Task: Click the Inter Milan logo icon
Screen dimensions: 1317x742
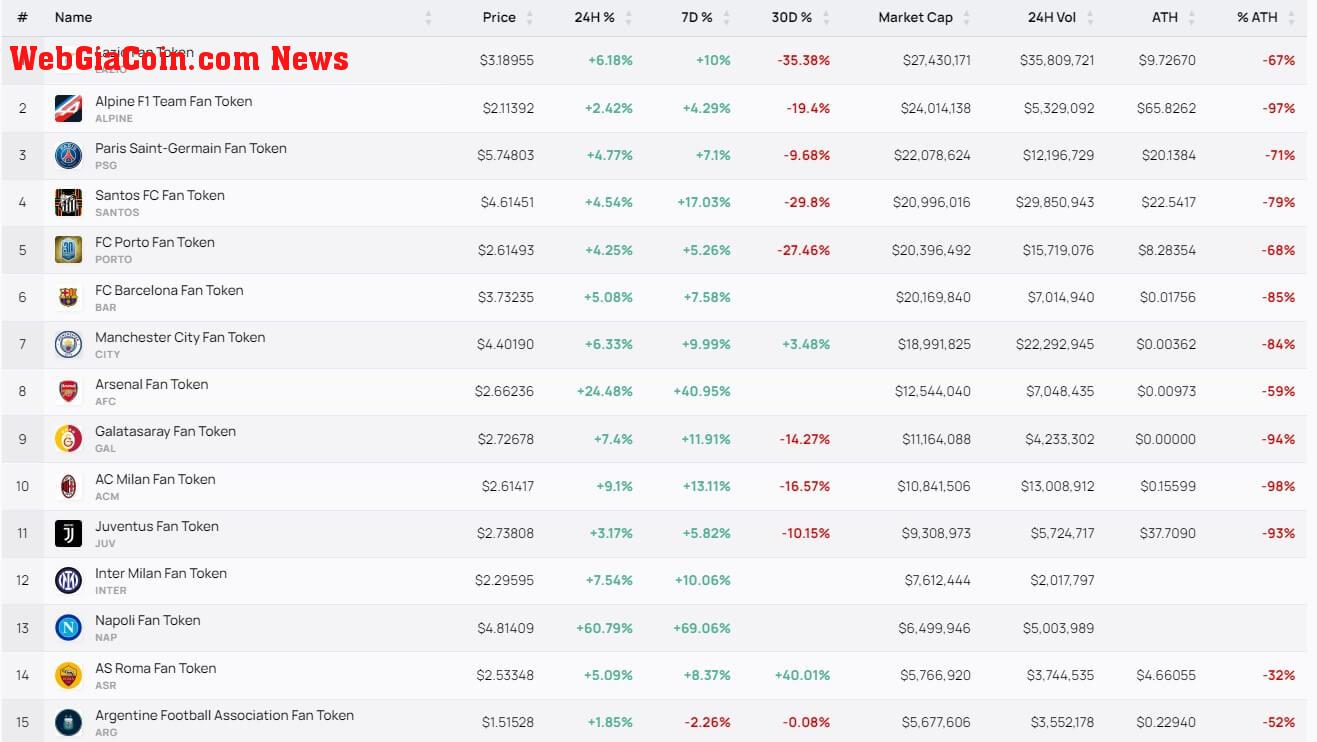Action: [68, 580]
